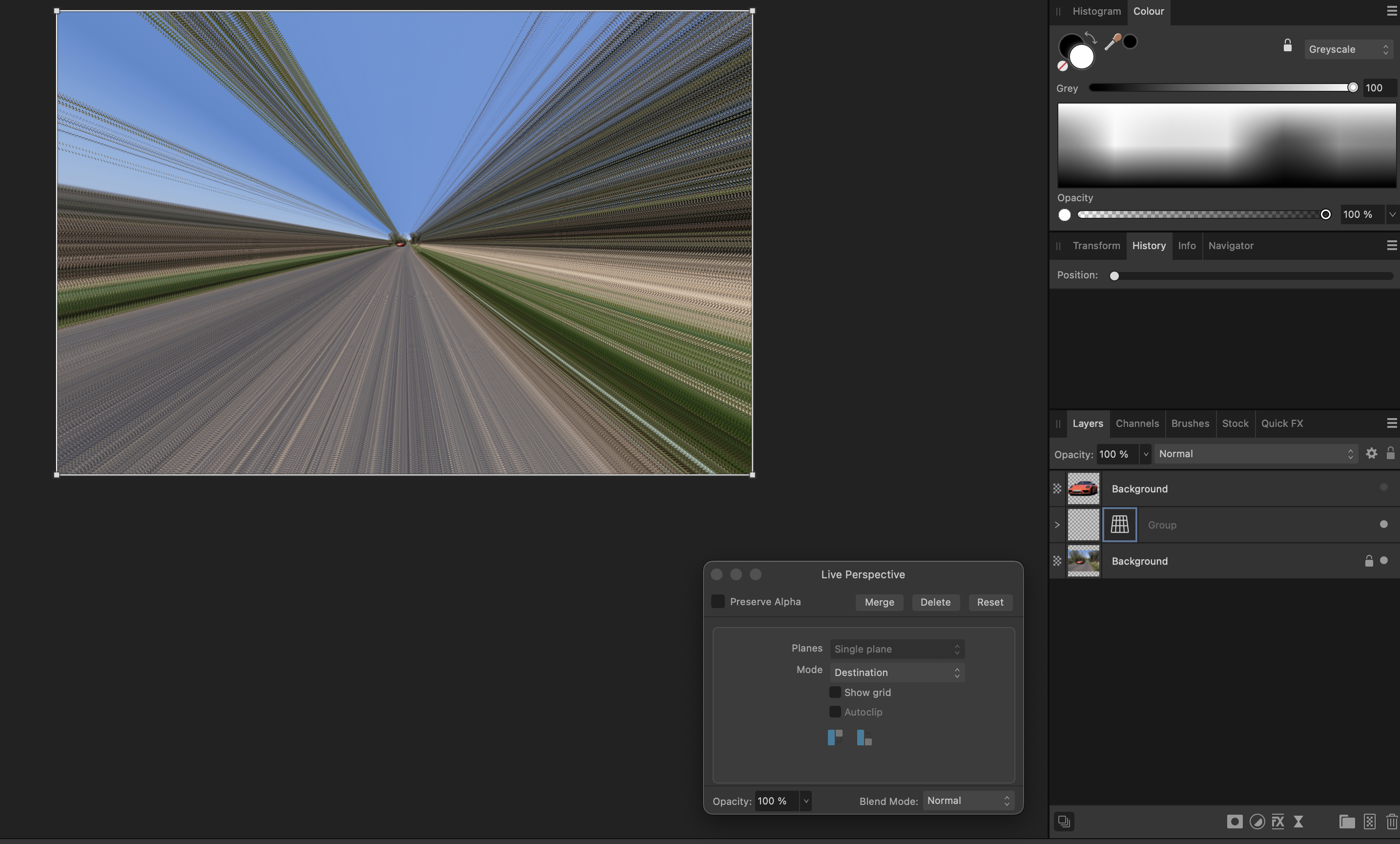Click the Live Perspective opacity field
The image size is (1400, 844).
(x=777, y=801)
